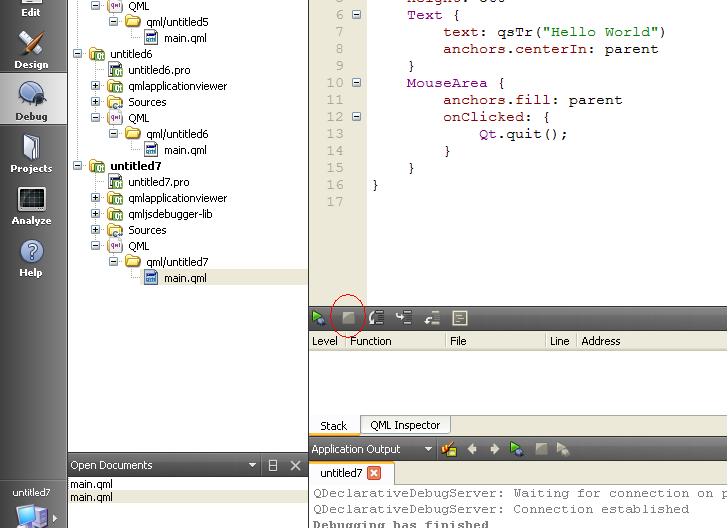Expand qmlapplicationviewer under untitled6
This screenshot has width=728, height=528.
click(95, 85)
